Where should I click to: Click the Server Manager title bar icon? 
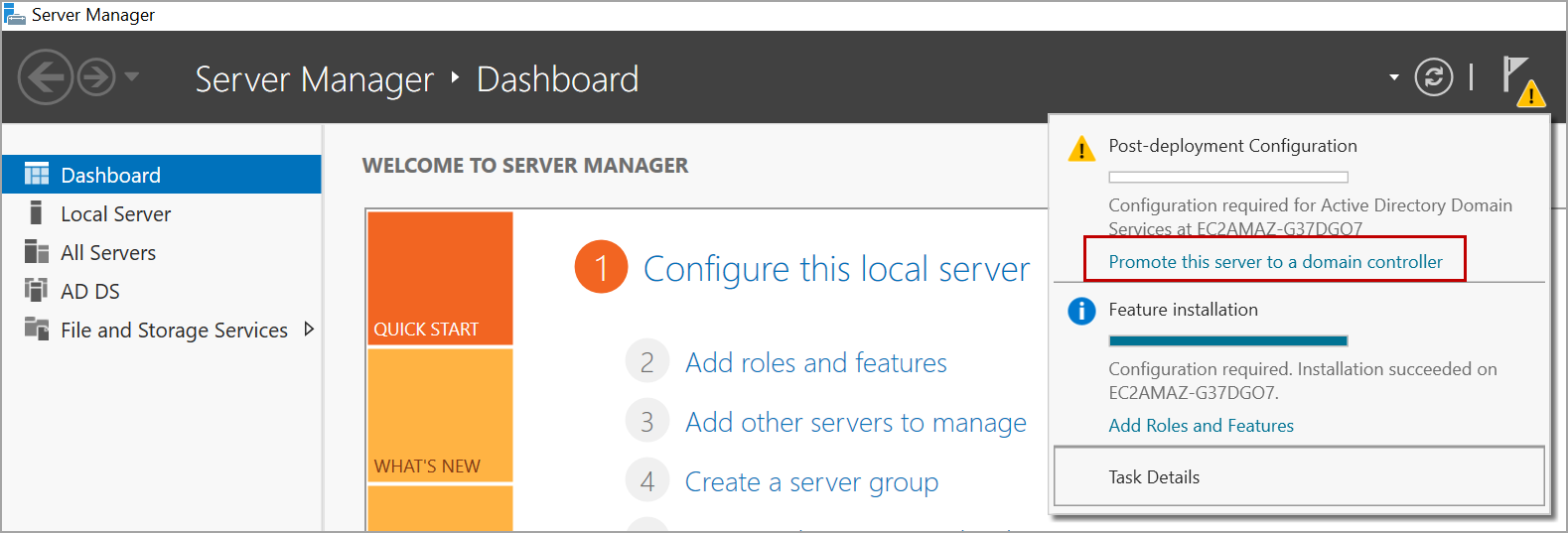point(15,15)
